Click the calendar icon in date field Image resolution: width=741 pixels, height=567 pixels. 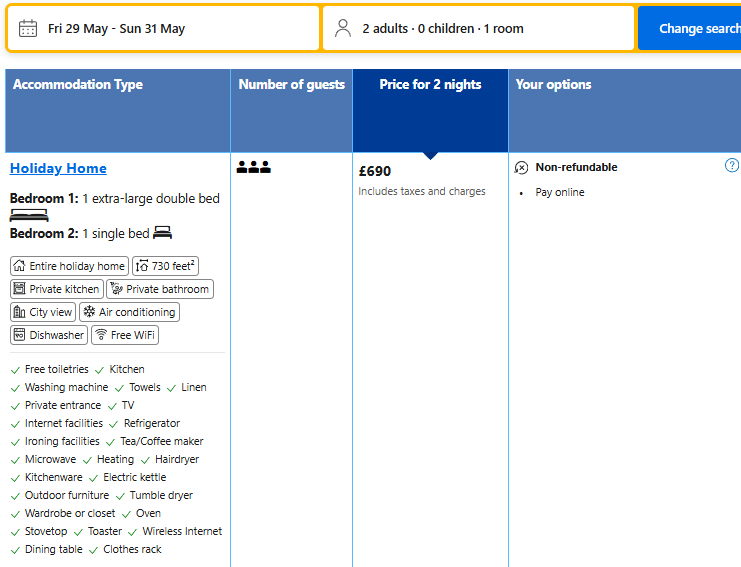tap(28, 28)
